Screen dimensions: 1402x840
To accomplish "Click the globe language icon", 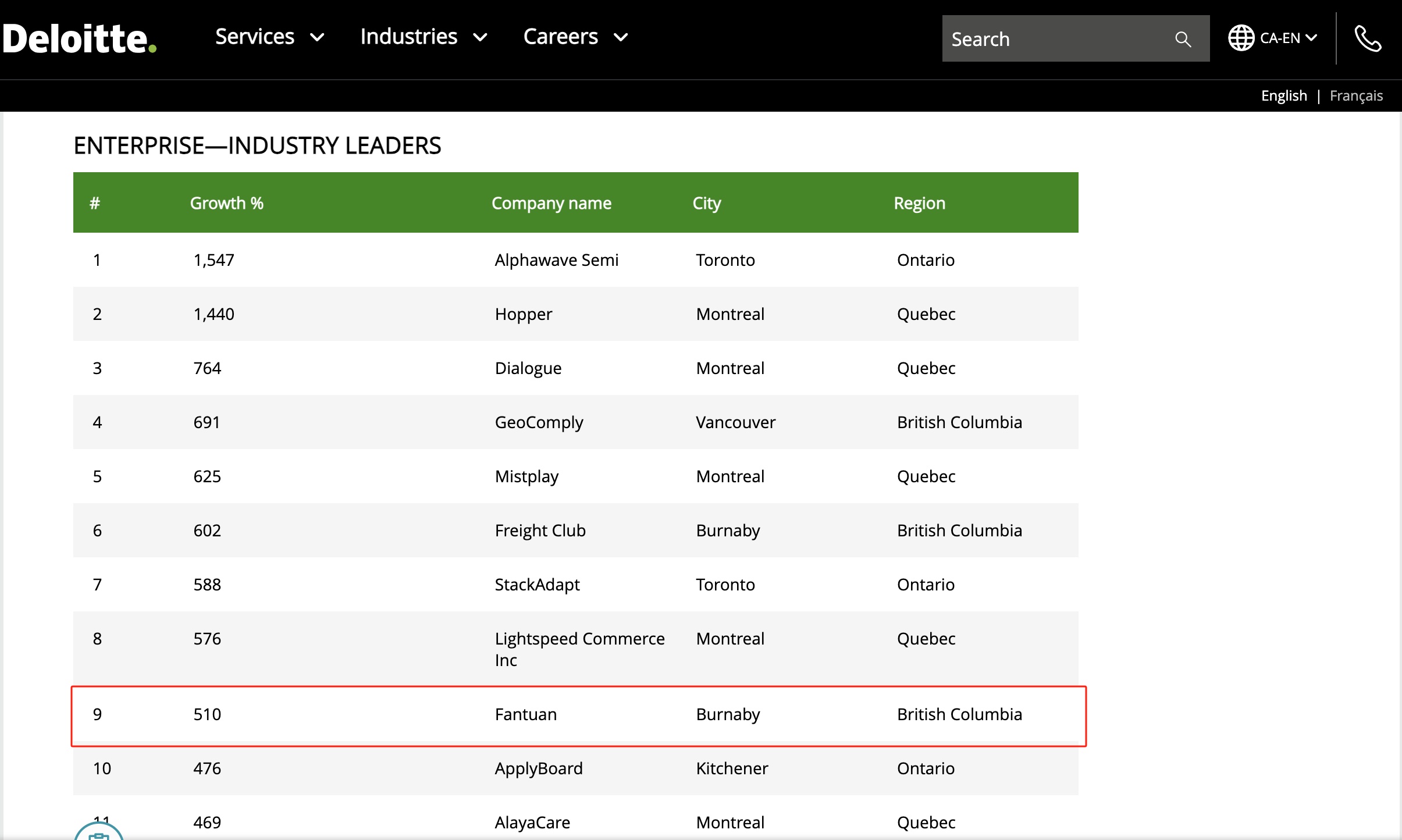I will click(1241, 38).
